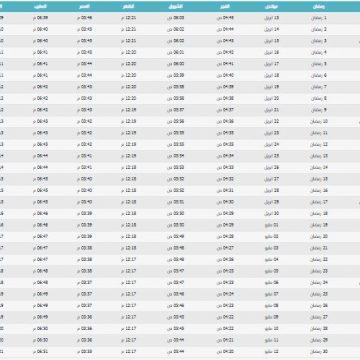Click the Gregorian (ميلادي) date column header
360x360 pixels.
click(272, 6)
